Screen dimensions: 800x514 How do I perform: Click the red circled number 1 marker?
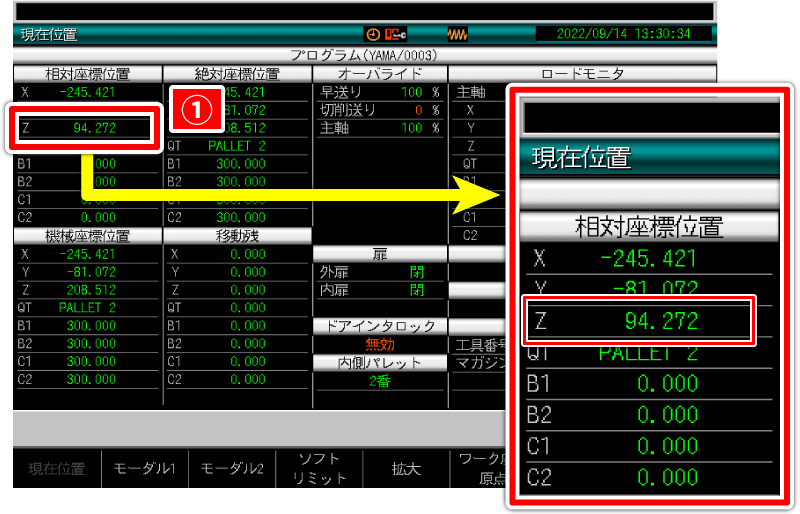[199, 110]
